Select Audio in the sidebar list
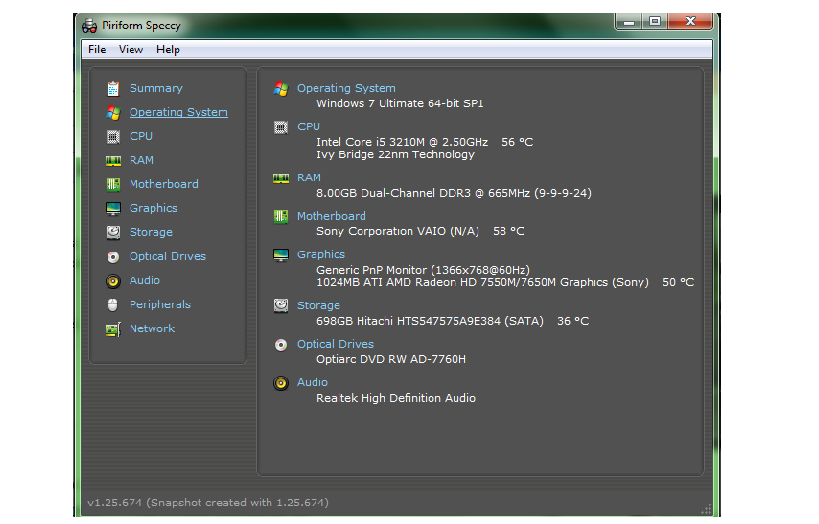Screen dimensions: 819x524 [145, 281]
